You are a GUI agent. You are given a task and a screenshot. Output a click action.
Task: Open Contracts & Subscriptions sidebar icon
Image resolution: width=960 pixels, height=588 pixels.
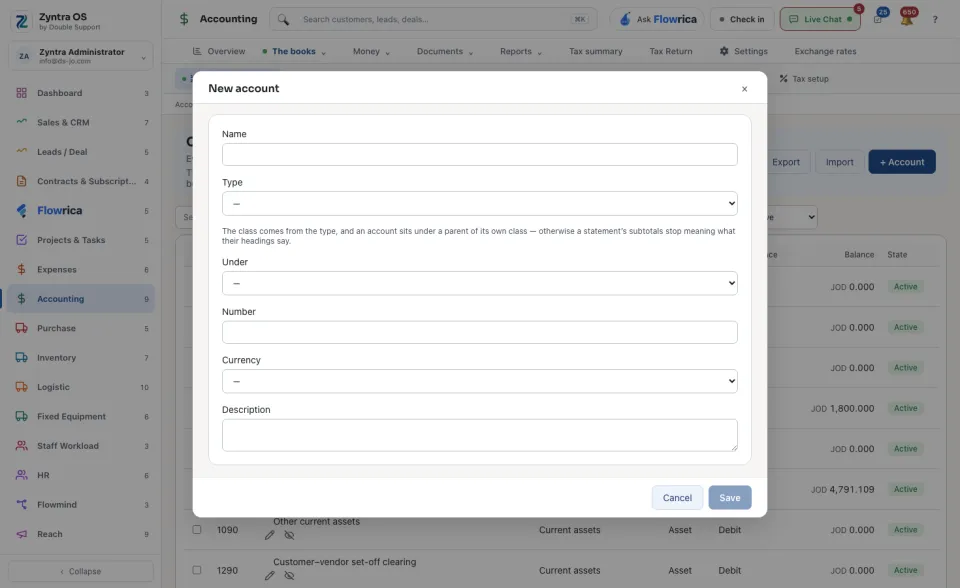(21, 181)
